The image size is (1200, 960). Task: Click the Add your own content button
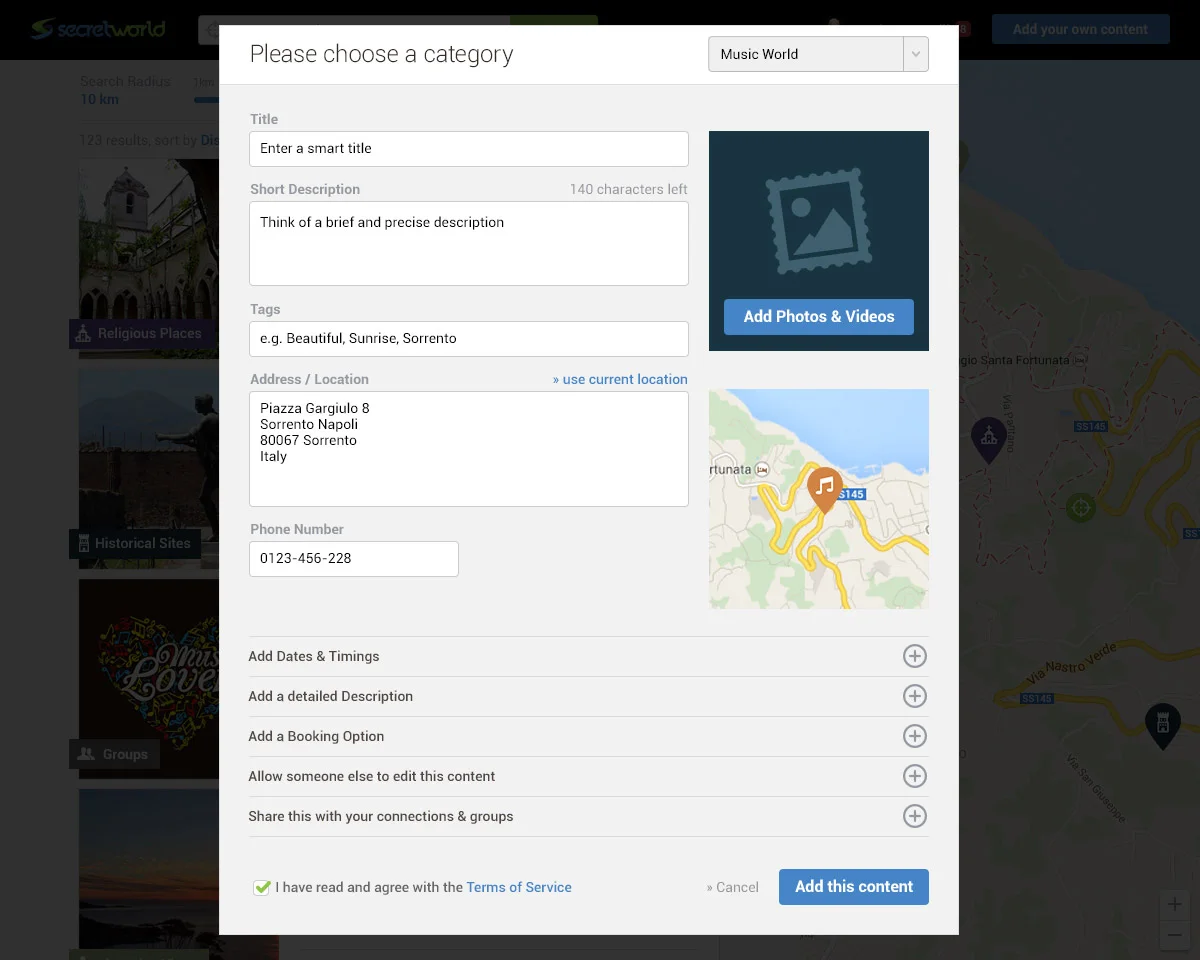1080,29
